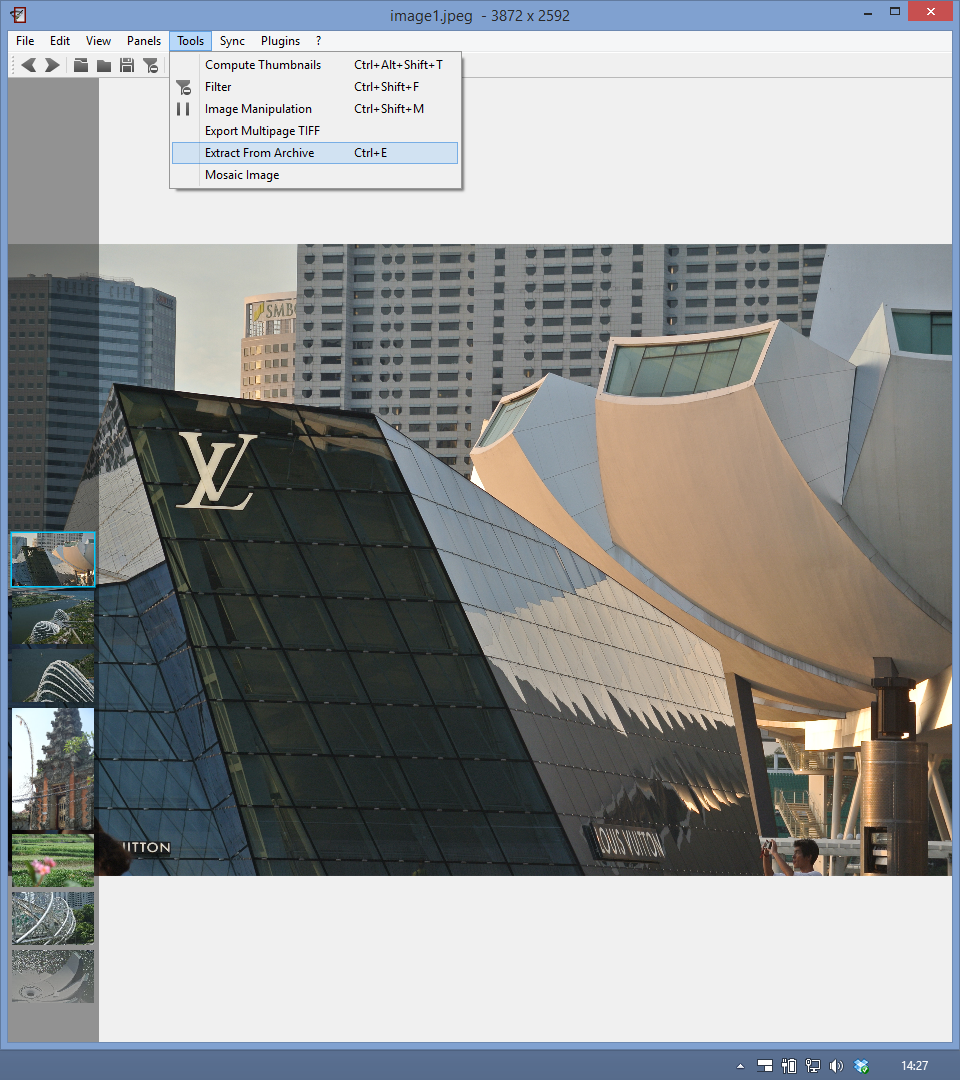This screenshot has height=1080, width=960.
Task: Open the Plugins menu
Action: 280,41
